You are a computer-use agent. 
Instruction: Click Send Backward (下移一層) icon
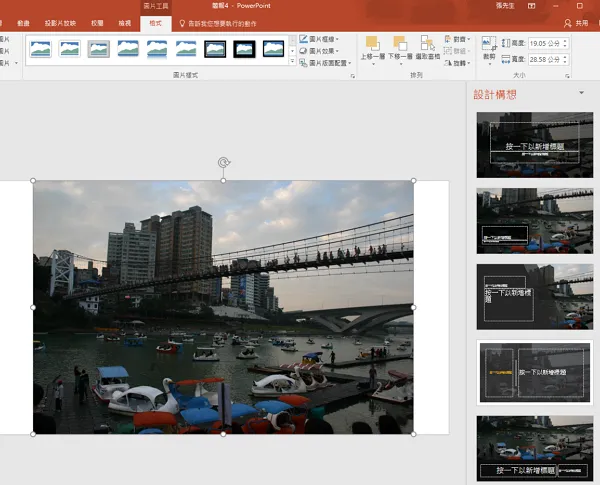(x=400, y=44)
